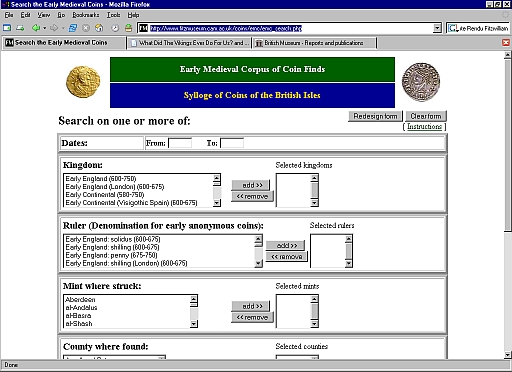Close the current tab with red X

click(x=506, y=43)
